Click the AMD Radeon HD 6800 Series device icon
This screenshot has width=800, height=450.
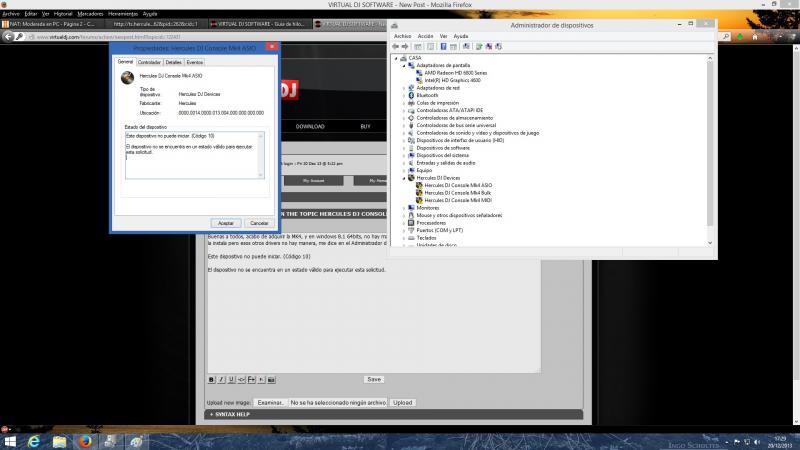pyautogui.click(x=419, y=73)
